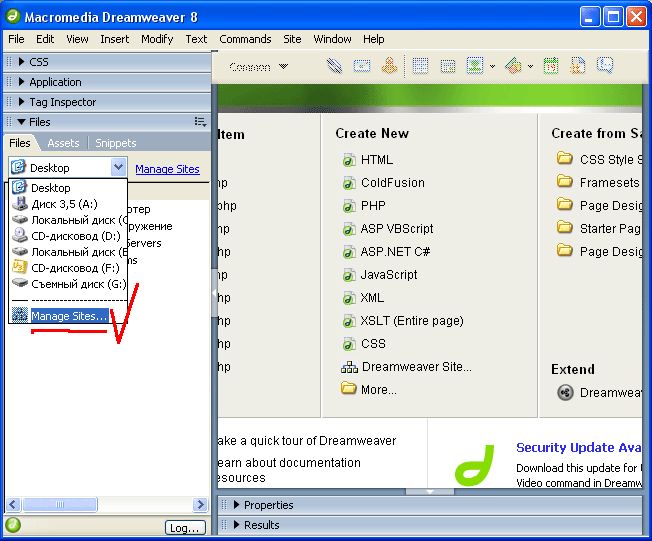Image resolution: width=652 pixels, height=541 pixels.
Task: Open the Media icon dropdown arrow
Action: coord(530,67)
